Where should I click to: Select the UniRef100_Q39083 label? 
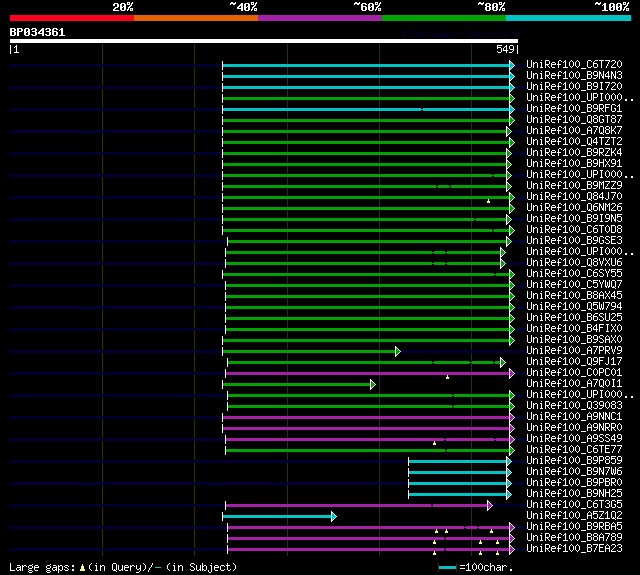tap(574, 406)
